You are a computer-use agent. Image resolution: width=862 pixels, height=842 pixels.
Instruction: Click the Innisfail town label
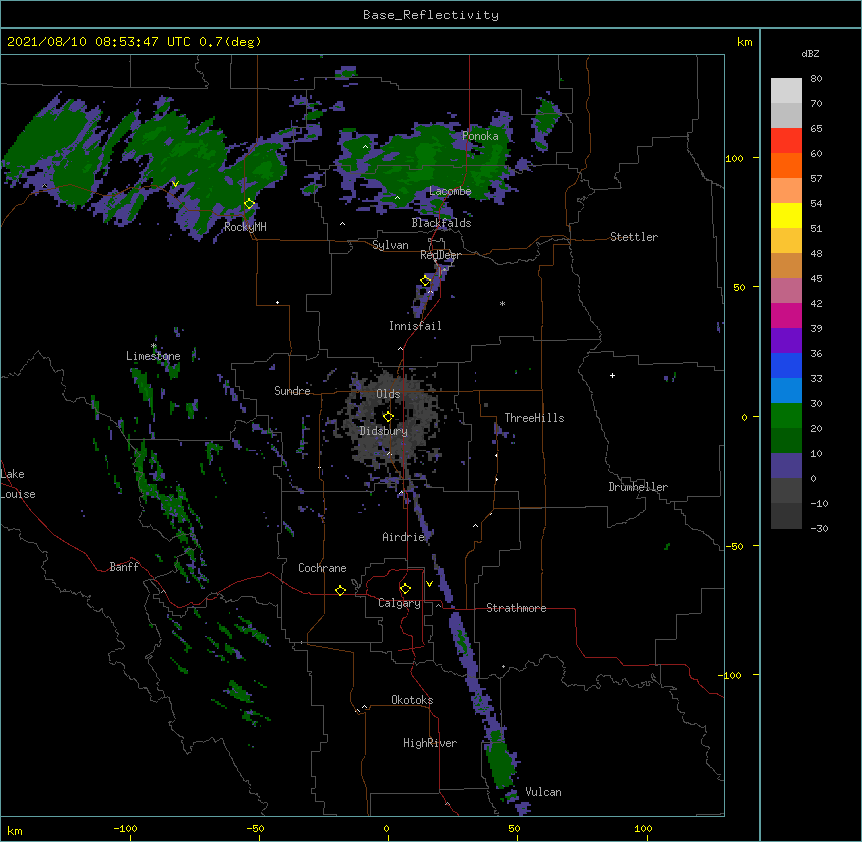click(x=415, y=326)
